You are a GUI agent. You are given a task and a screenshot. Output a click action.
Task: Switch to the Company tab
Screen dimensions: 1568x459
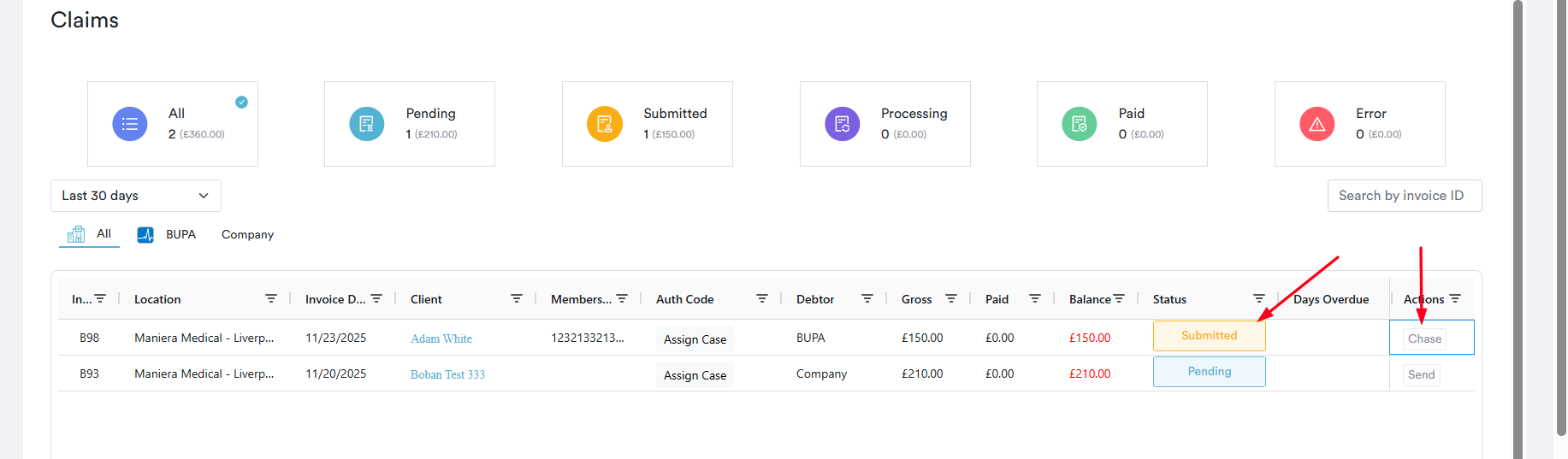point(247,234)
